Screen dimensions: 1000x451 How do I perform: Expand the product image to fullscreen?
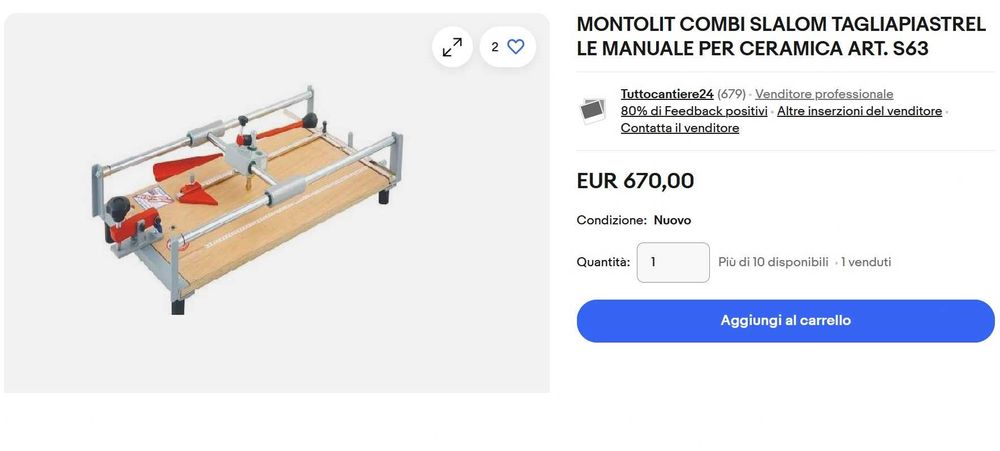tap(452, 47)
